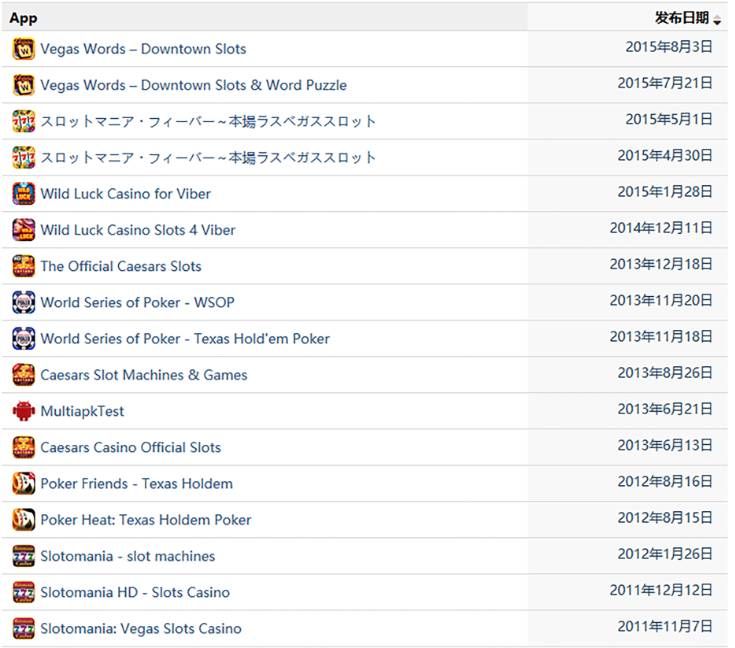Viewport: 735px width, 648px height.
Task: Select the date 2013年6月13日
Action: (x=665, y=445)
